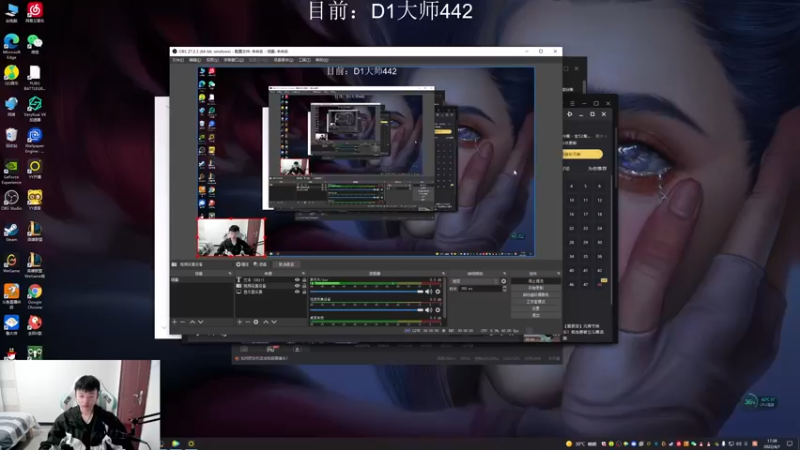The image size is (800, 450).
Task: Mute the second audio mixer channel
Action: pos(429,310)
